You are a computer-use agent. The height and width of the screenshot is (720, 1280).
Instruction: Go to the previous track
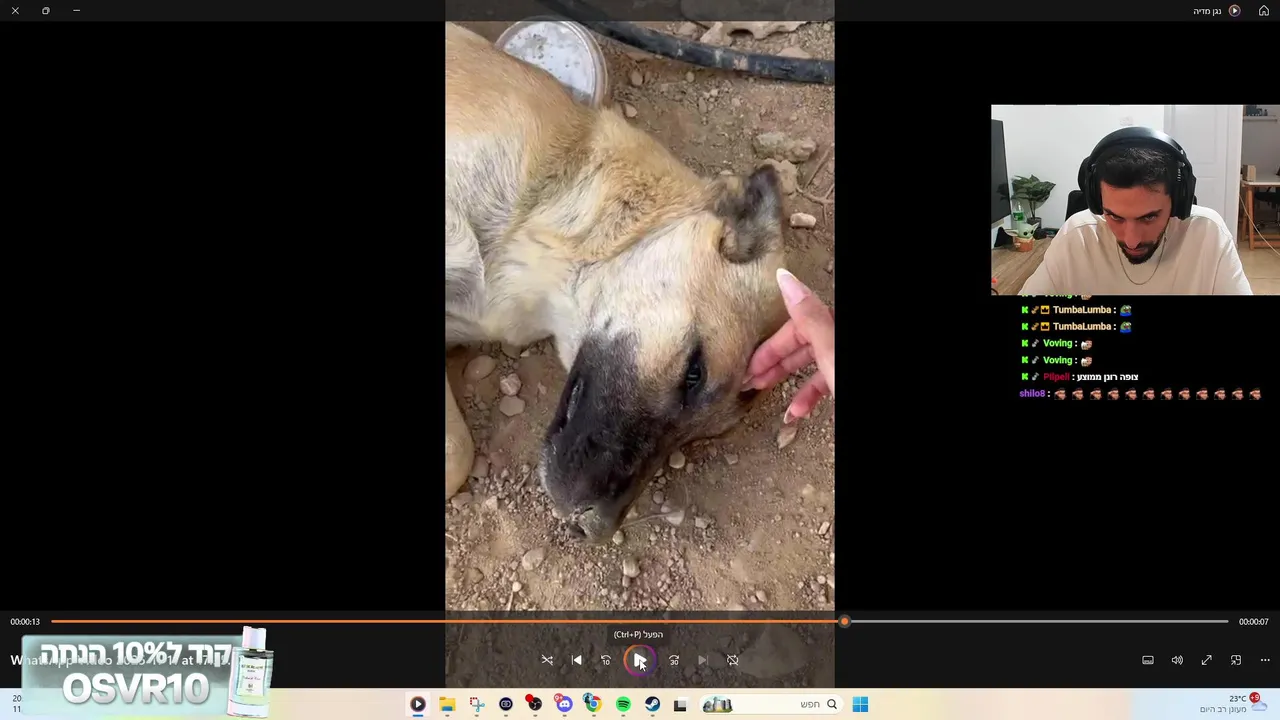[x=576, y=660]
